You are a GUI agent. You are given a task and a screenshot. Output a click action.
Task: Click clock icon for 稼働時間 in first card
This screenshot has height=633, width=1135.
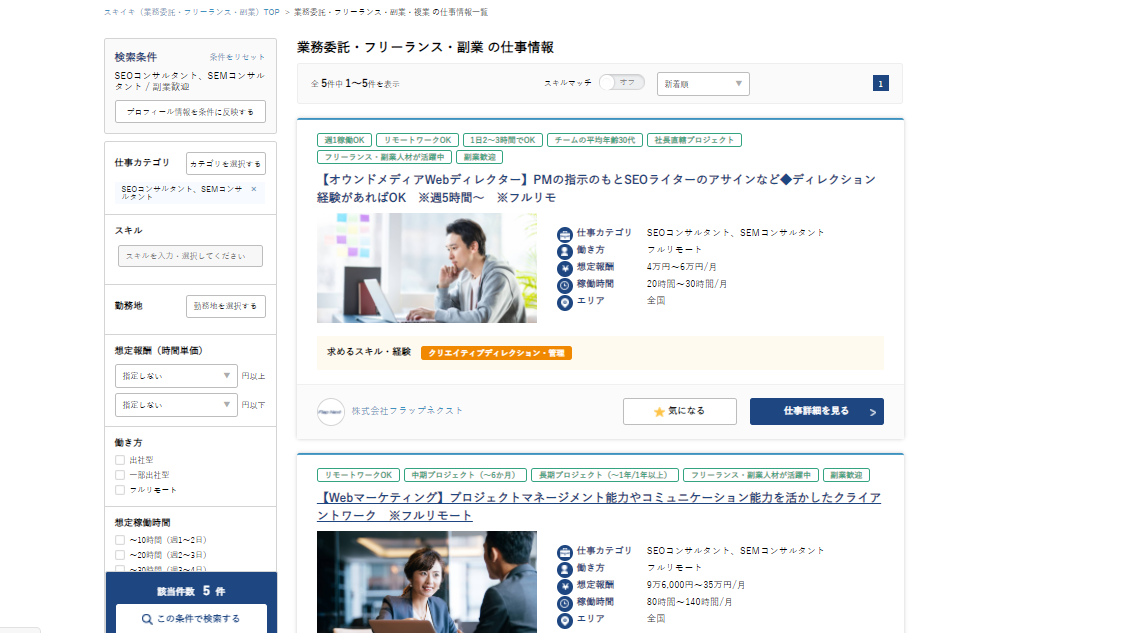[x=565, y=285]
